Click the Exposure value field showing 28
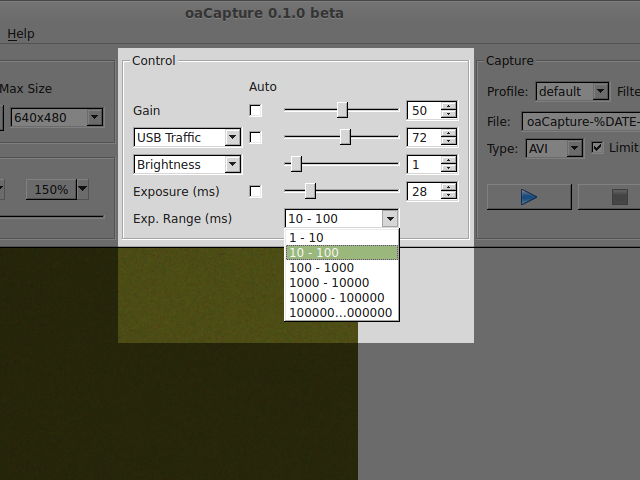 [424, 191]
